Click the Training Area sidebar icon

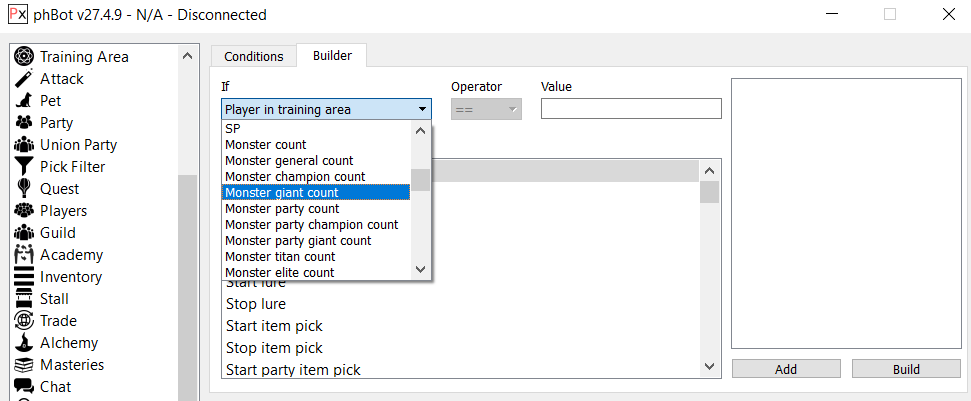[x=24, y=57]
